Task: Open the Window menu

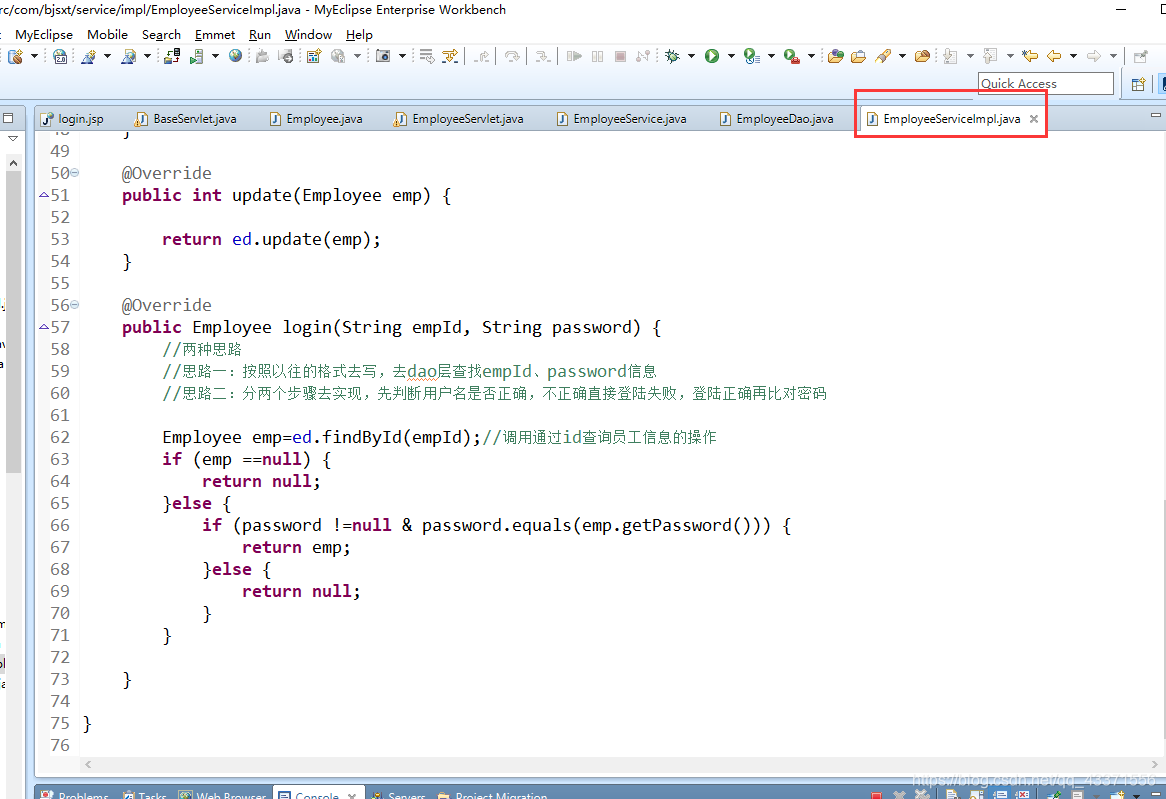Action: [308, 34]
